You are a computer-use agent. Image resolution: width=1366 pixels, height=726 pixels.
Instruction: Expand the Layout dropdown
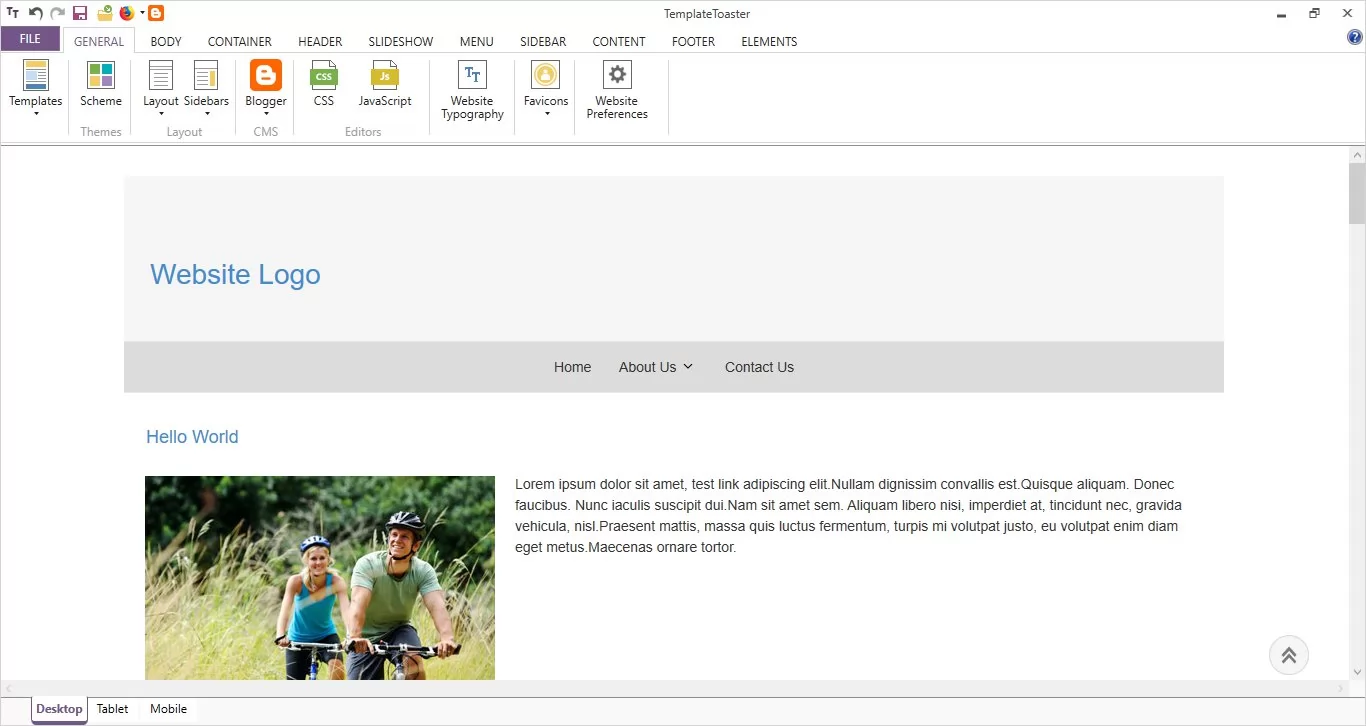[161, 113]
